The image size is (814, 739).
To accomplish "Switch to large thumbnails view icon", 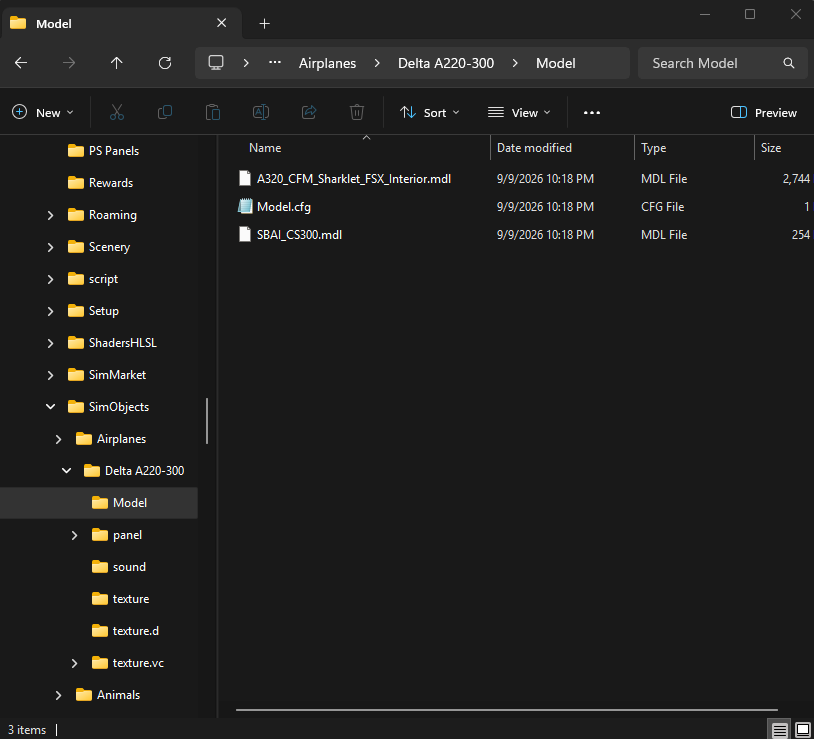I will 803,730.
